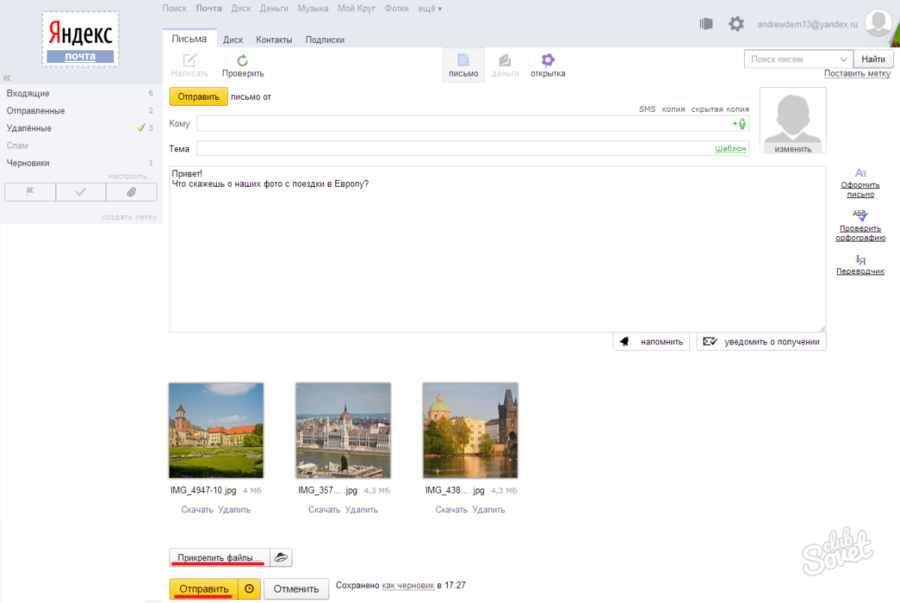Open the Подписки tab
900x603 pixels.
[325, 40]
